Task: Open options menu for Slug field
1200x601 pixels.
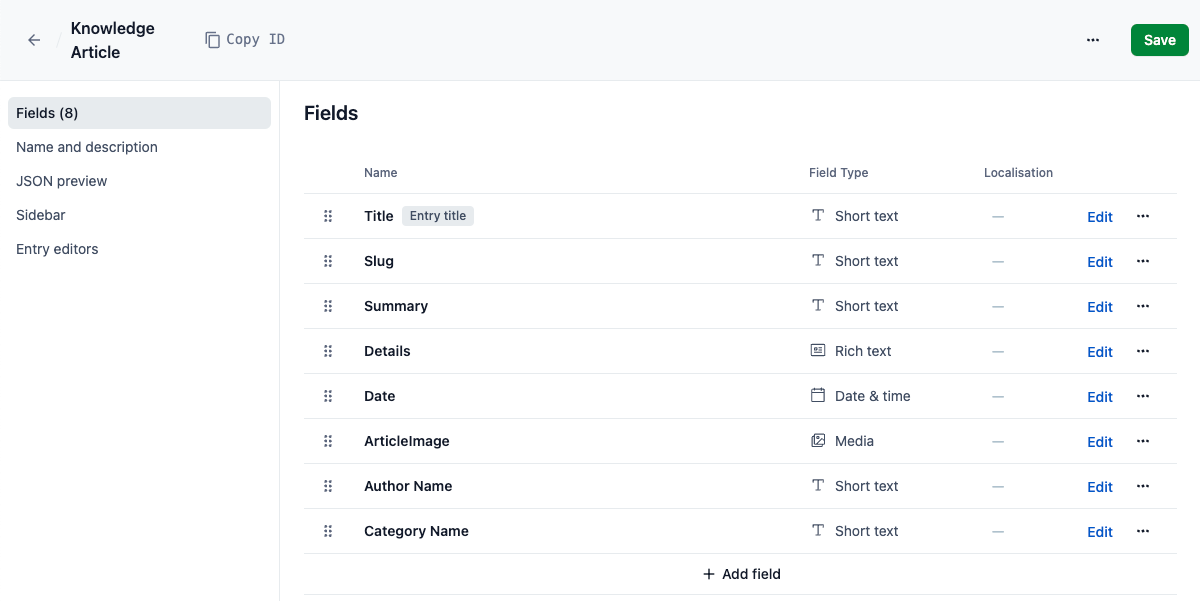Action: pos(1143,261)
